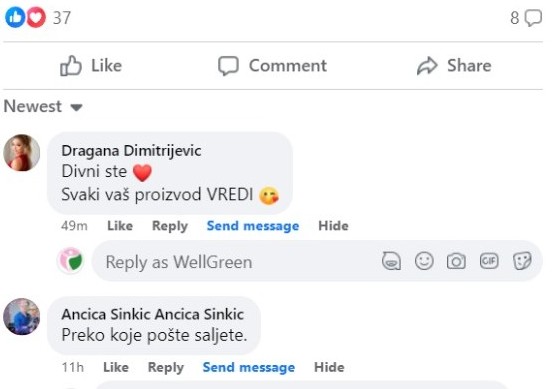This screenshot has height=389, width=556.
Task: Click the blue thumbs-up reaction icon
Action: point(15,17)
